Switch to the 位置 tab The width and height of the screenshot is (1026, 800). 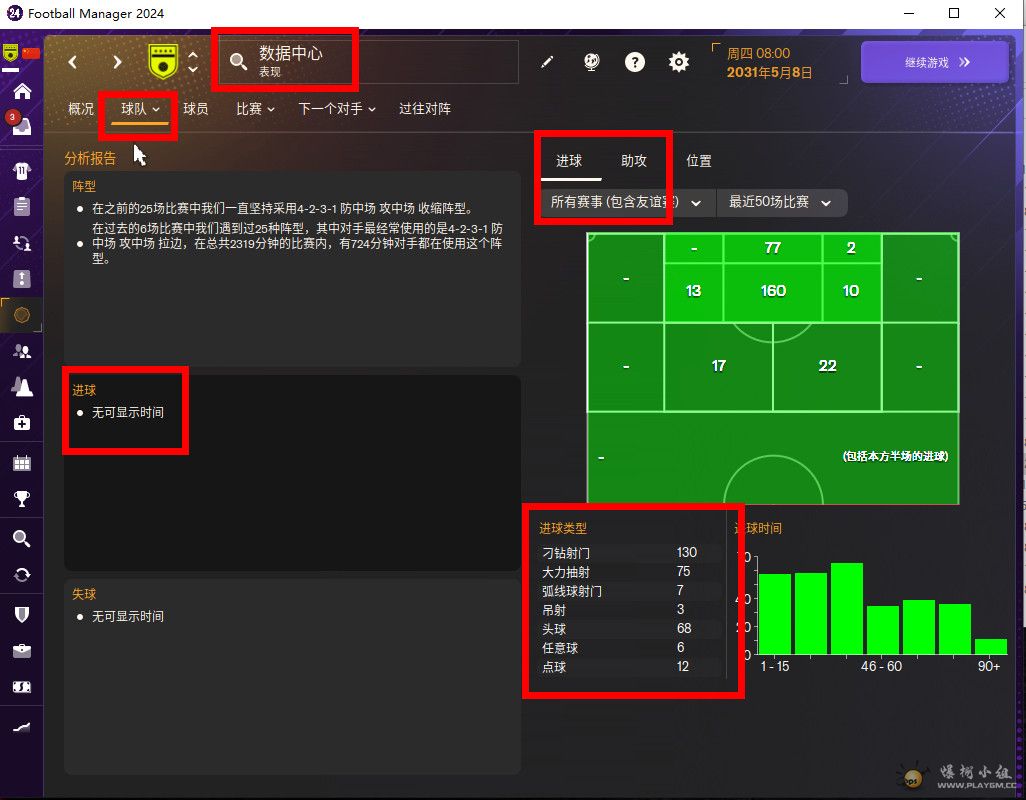click(699, 161)
